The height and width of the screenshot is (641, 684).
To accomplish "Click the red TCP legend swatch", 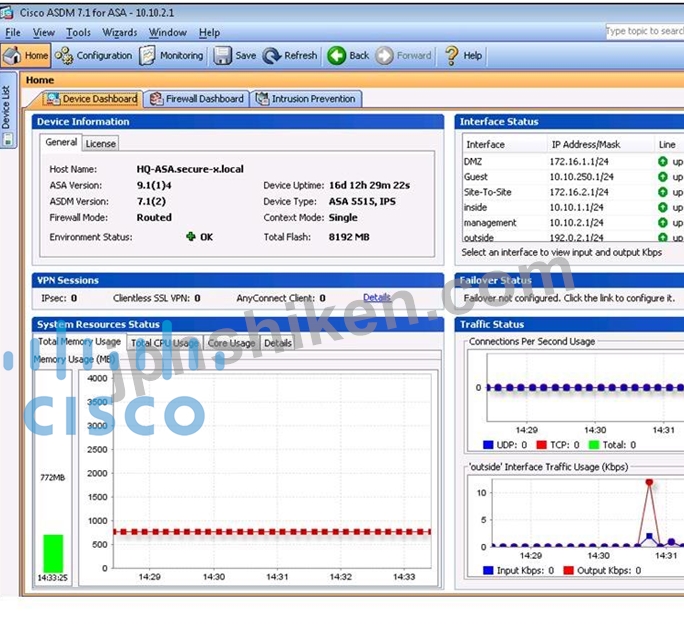I will click(x=541, y=445).
